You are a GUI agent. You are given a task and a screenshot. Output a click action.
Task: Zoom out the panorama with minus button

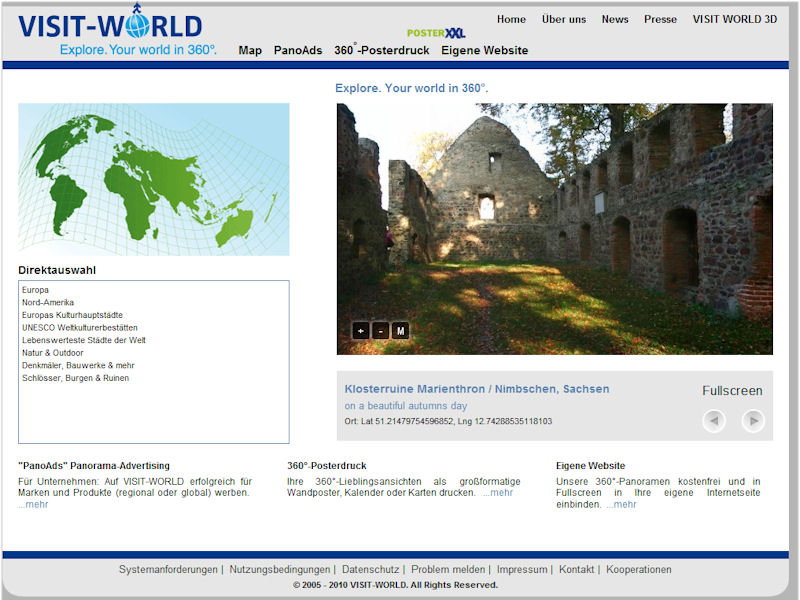click(380, 331)
